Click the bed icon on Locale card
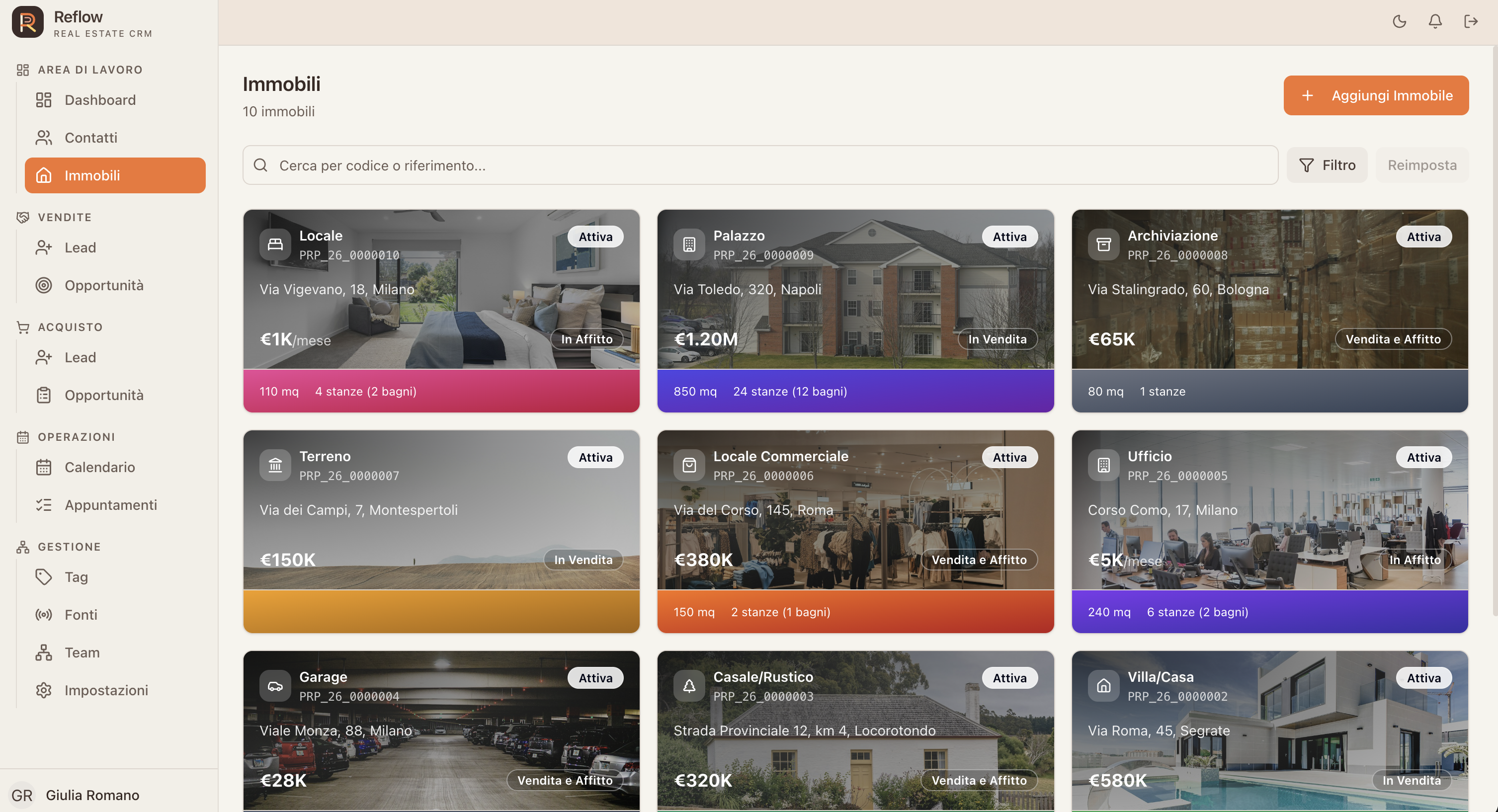 [x=275, y=244]
